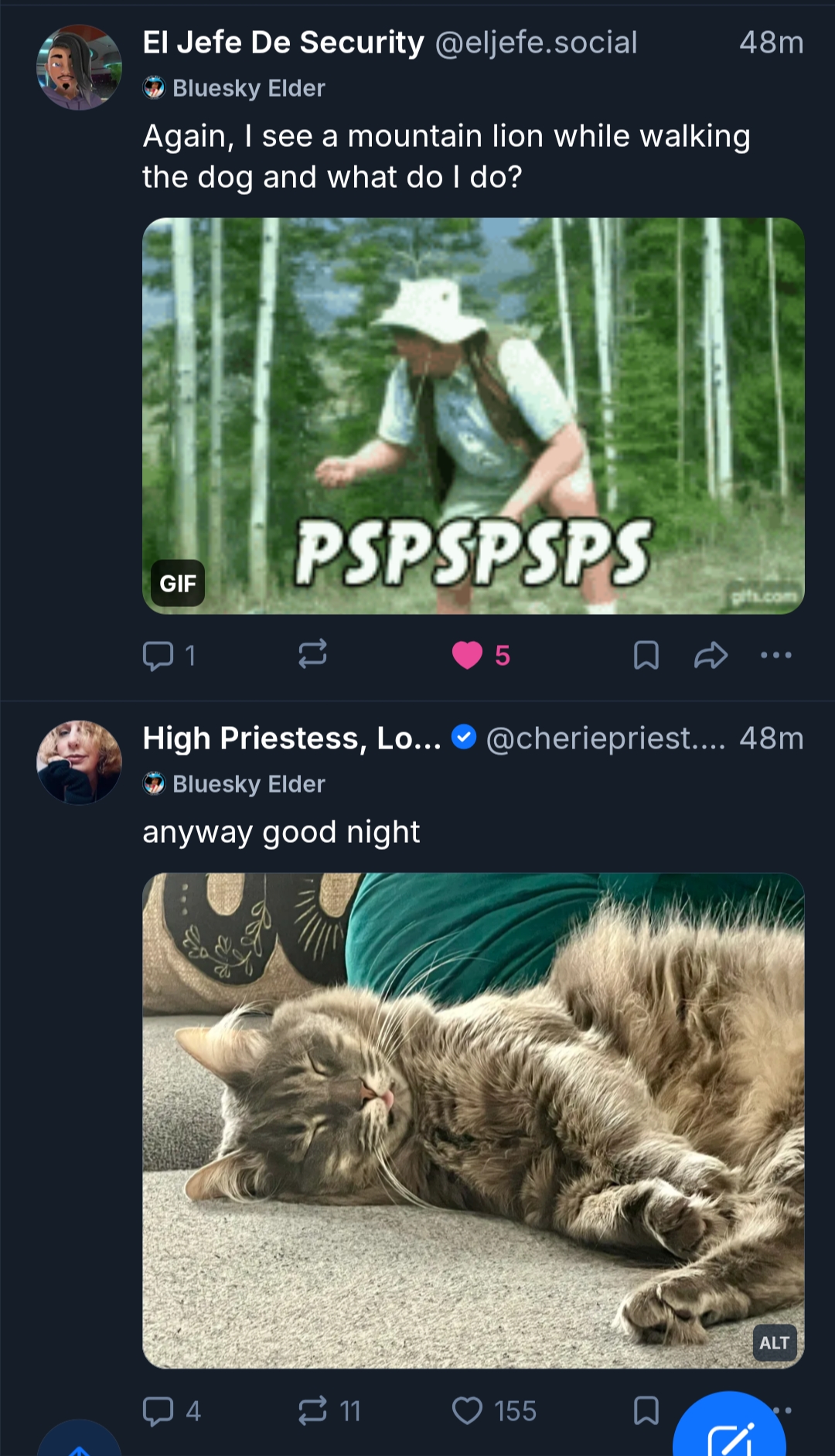
Task: Bookmark El Jefe De Security's post
Action: point(646,655)
